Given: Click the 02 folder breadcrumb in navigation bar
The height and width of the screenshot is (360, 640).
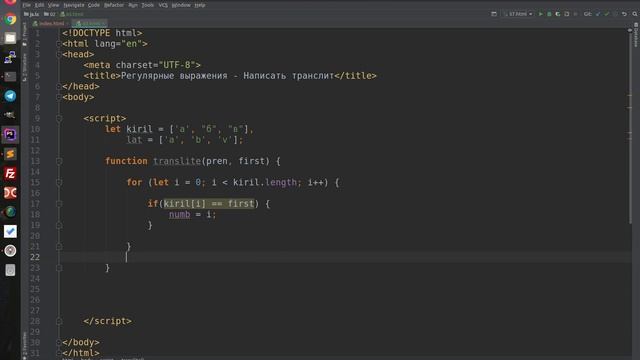Looking at the screenshot, I should [50, 14].
